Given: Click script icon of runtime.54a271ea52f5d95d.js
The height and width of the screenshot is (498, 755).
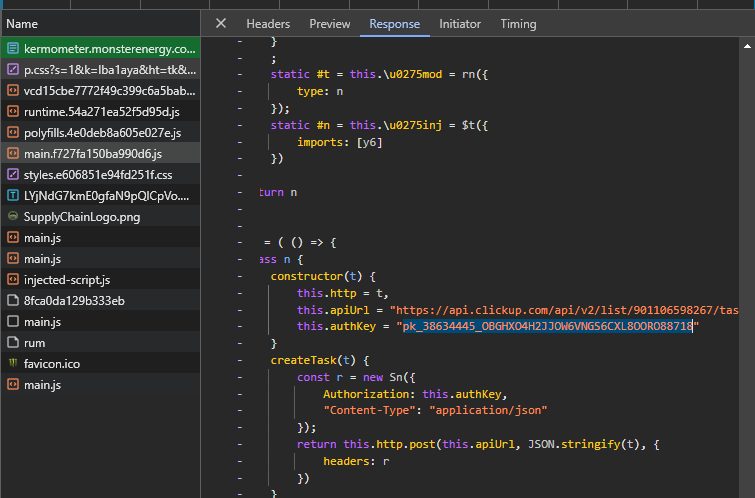Looking at the screenshot, I should pyautogui.click(x=13, y=112).
